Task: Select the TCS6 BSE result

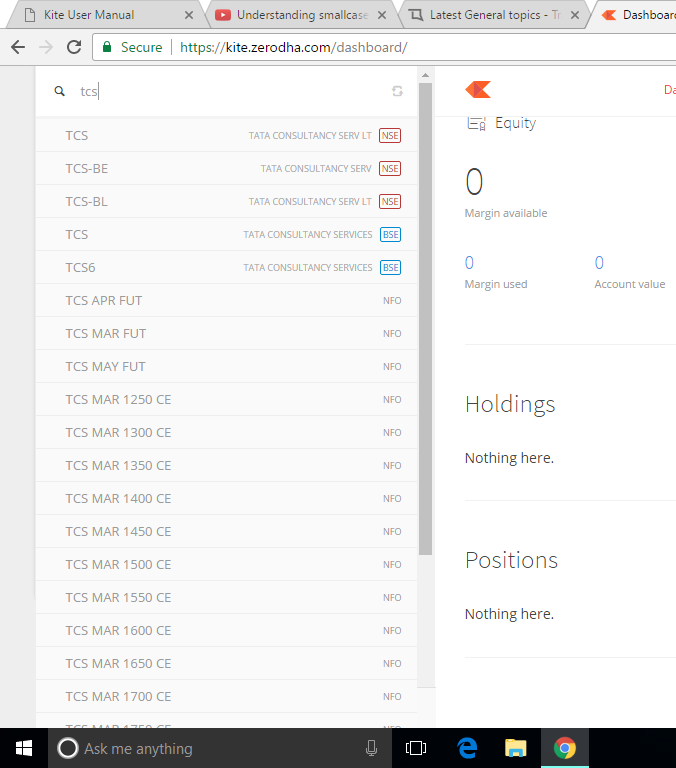Action: click(226, 267)
